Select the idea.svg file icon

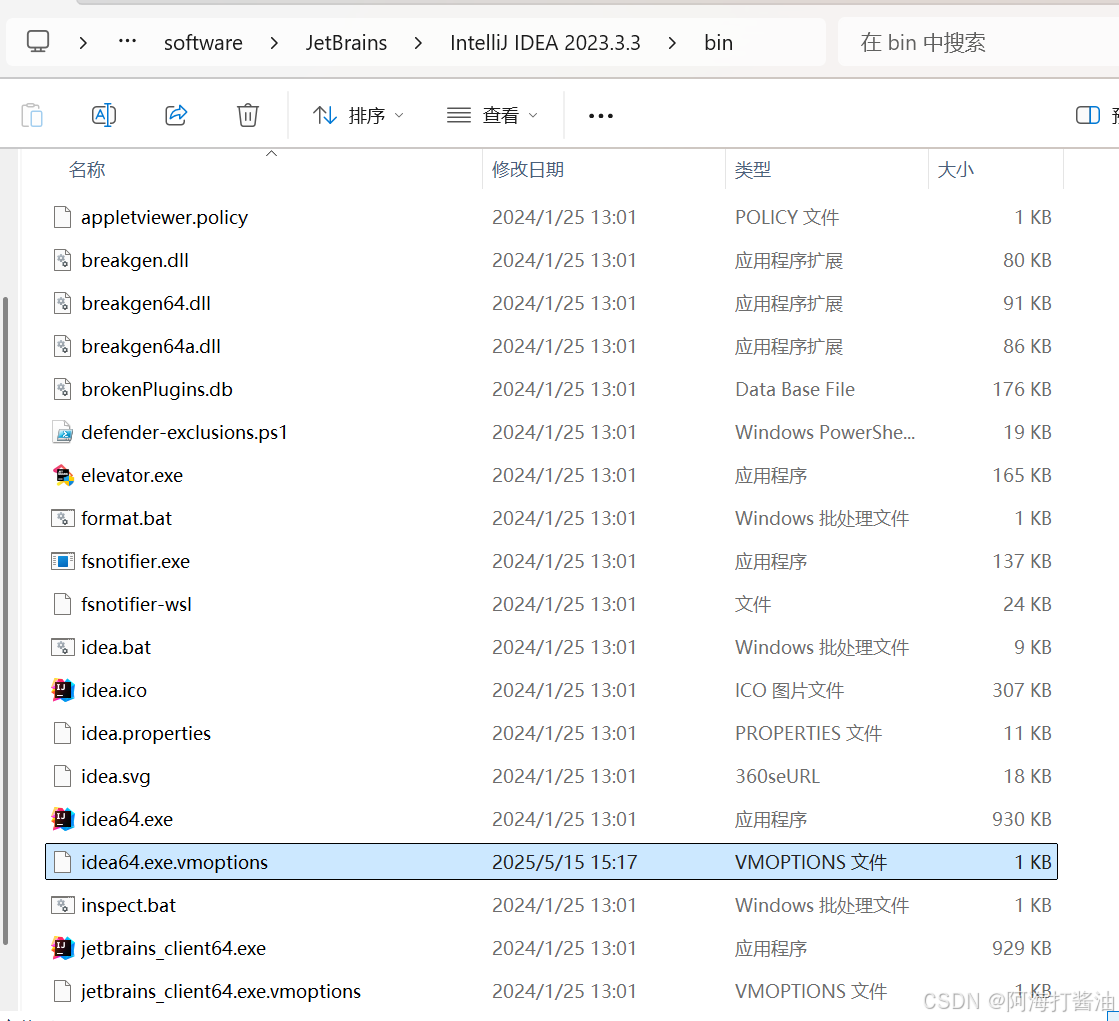[x=63, y=776]
